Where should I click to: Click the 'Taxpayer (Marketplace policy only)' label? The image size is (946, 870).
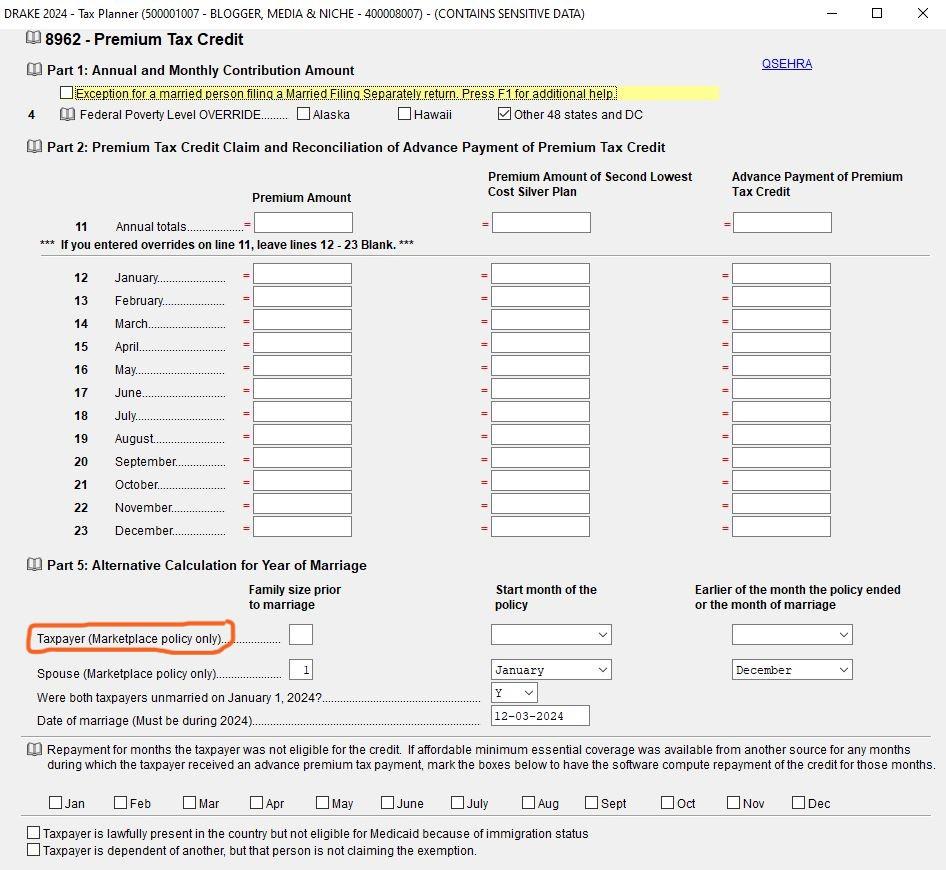[x=130, y=638]
